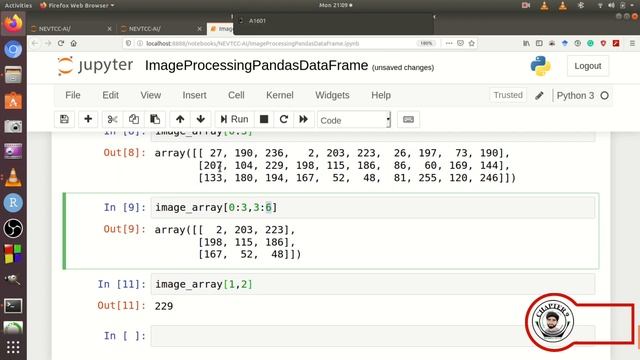Click the Logout button
Screen dimensions: 640x360
(x=588, y=66)
